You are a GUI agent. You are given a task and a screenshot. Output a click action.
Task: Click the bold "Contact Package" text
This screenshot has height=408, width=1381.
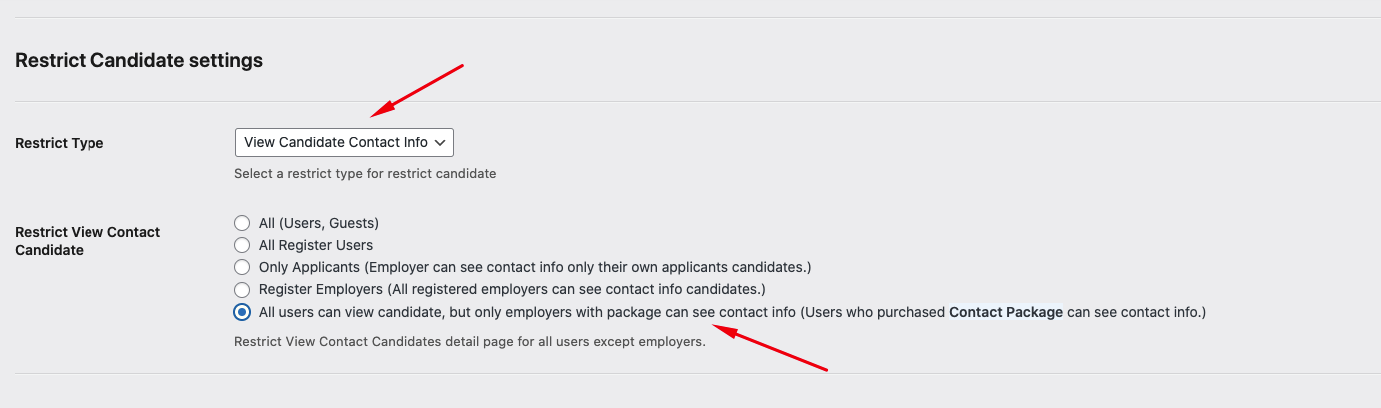click(1005, 312)
